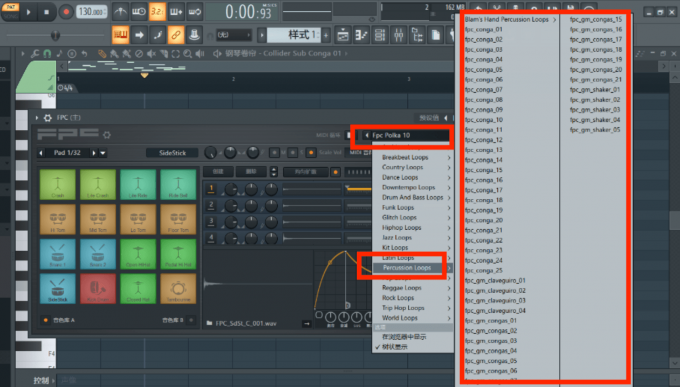680x387 pixels.
Task: Select the piano roll mute tool
Action: (151, 54)
